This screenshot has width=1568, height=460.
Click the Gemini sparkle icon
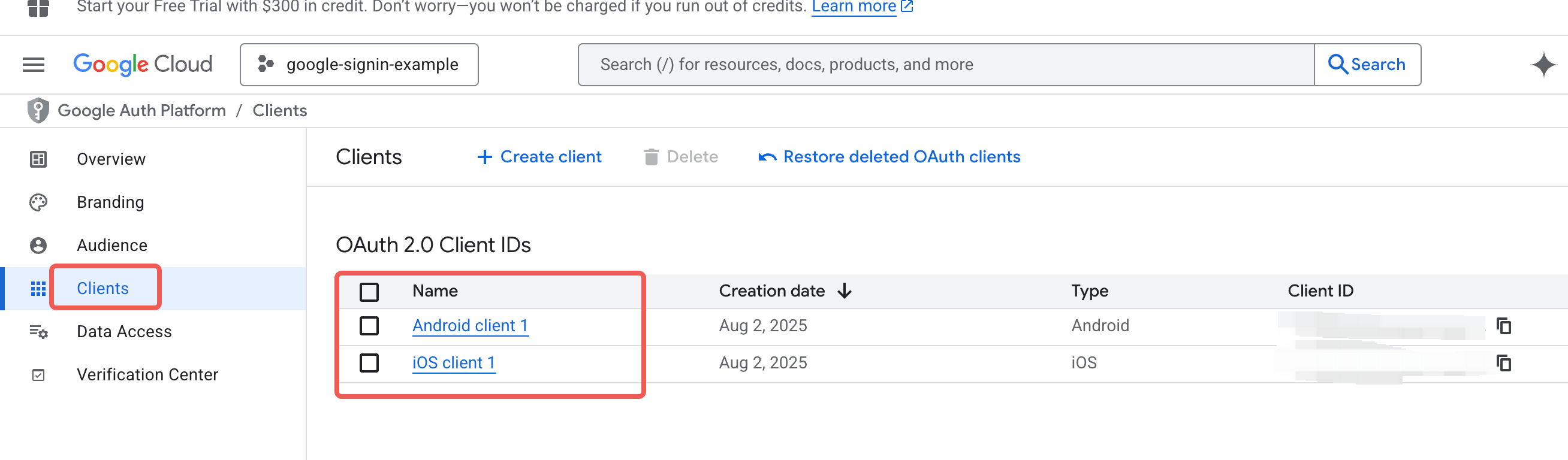[x=1543, y=65]
